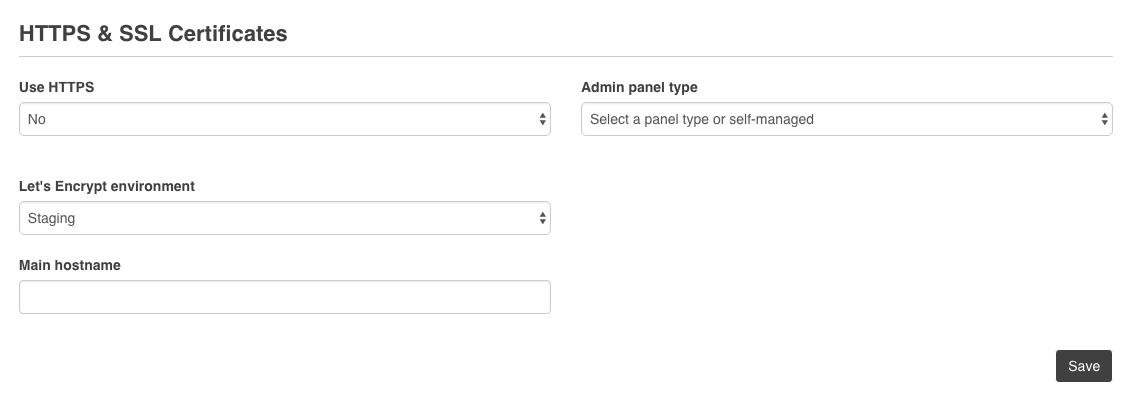Expand the Admin panel type dropdown
Screen dimensions: 1136x406
(846, 119)
